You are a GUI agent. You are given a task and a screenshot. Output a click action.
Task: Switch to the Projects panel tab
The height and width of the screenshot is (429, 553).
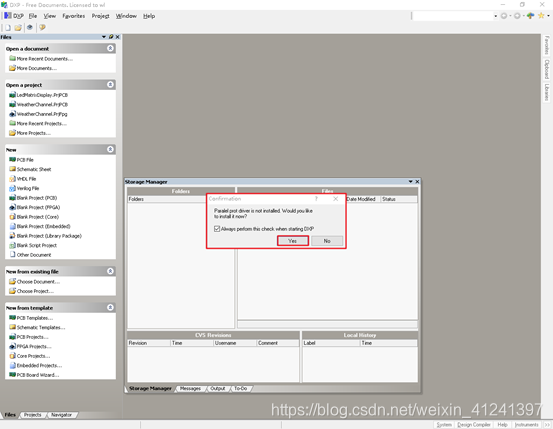32,415
